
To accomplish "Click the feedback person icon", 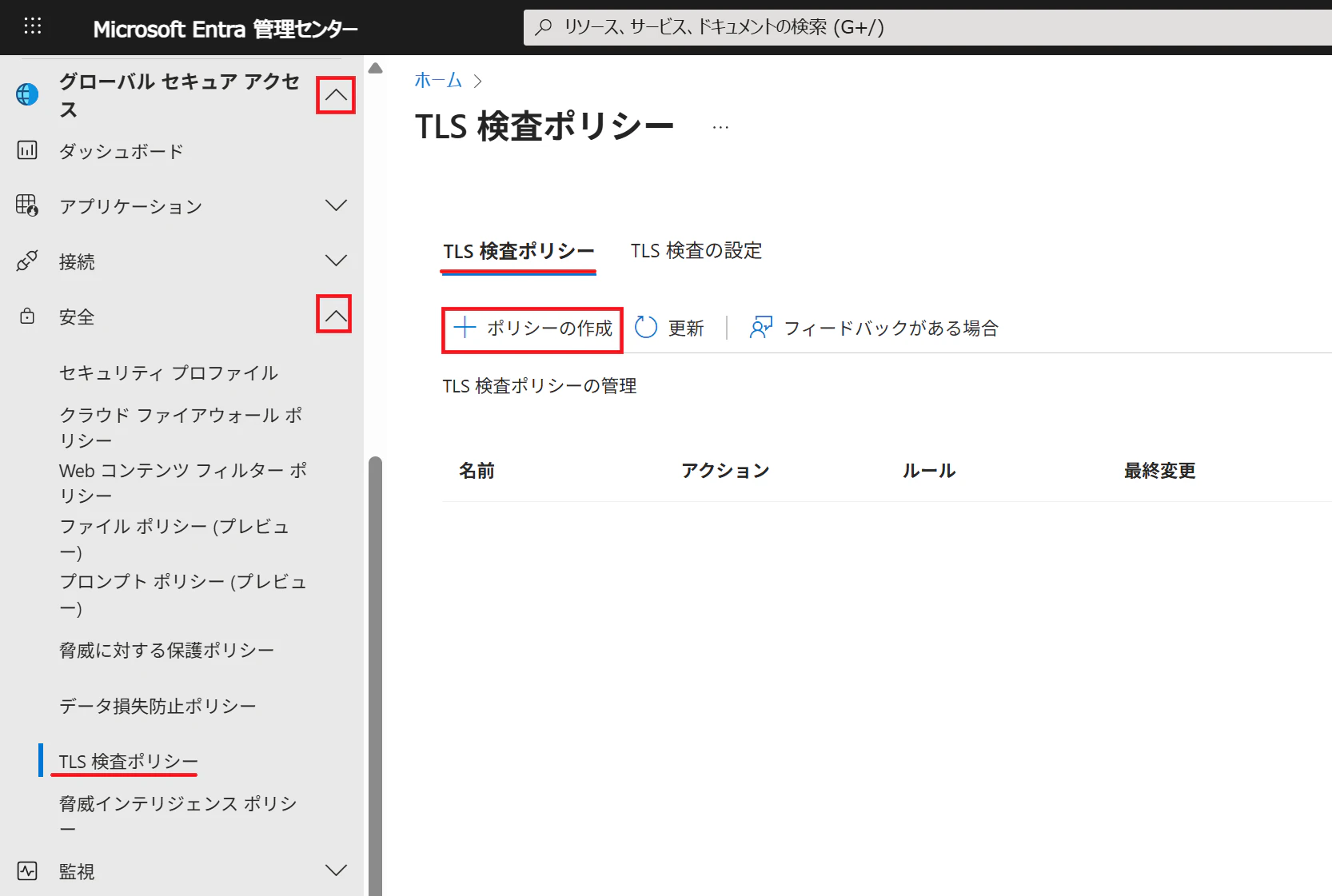I will [760, 327].
